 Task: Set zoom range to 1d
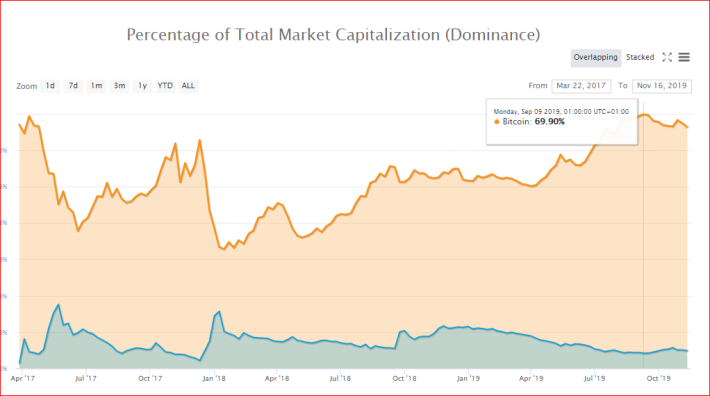click(x=50, y=86)
